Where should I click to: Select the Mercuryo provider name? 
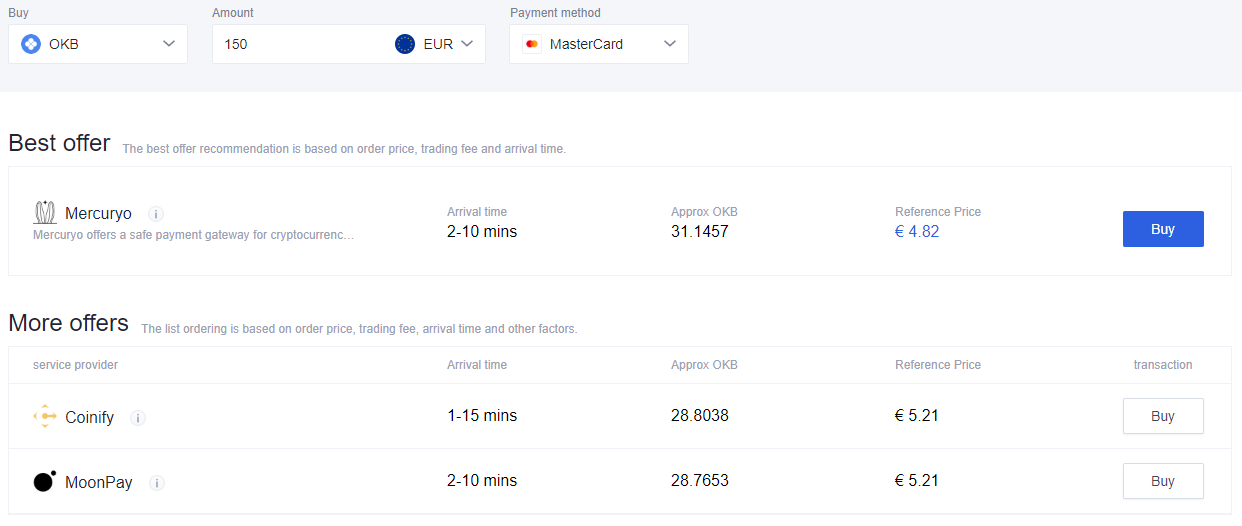coord(98,213)
